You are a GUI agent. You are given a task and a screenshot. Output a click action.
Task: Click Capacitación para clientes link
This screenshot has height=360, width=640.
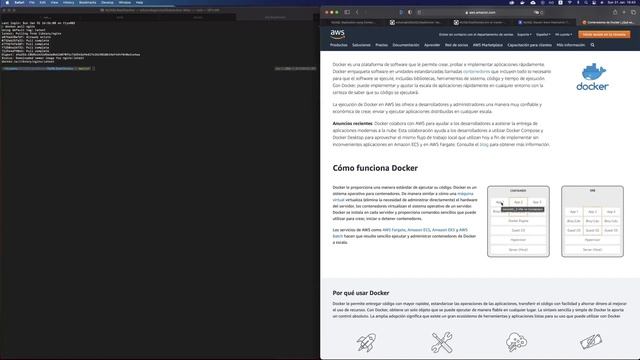[529, 45]
